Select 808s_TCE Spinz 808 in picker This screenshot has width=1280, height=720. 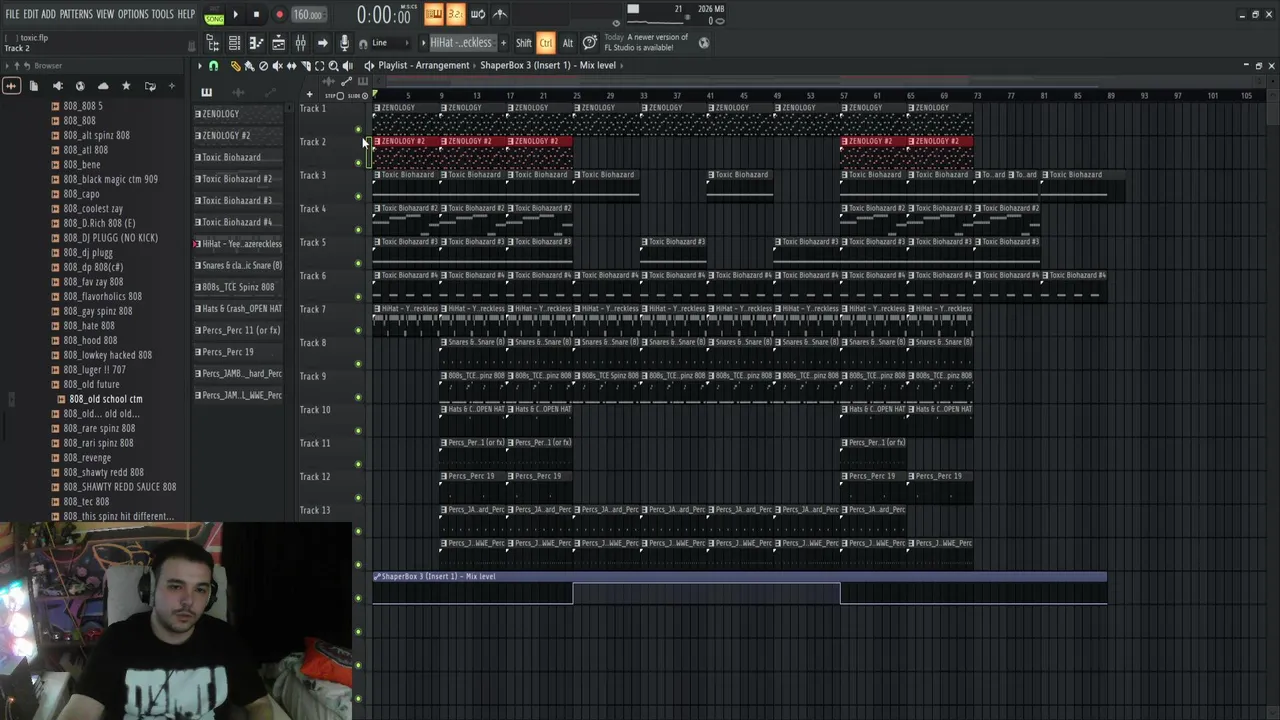point(238,287)
